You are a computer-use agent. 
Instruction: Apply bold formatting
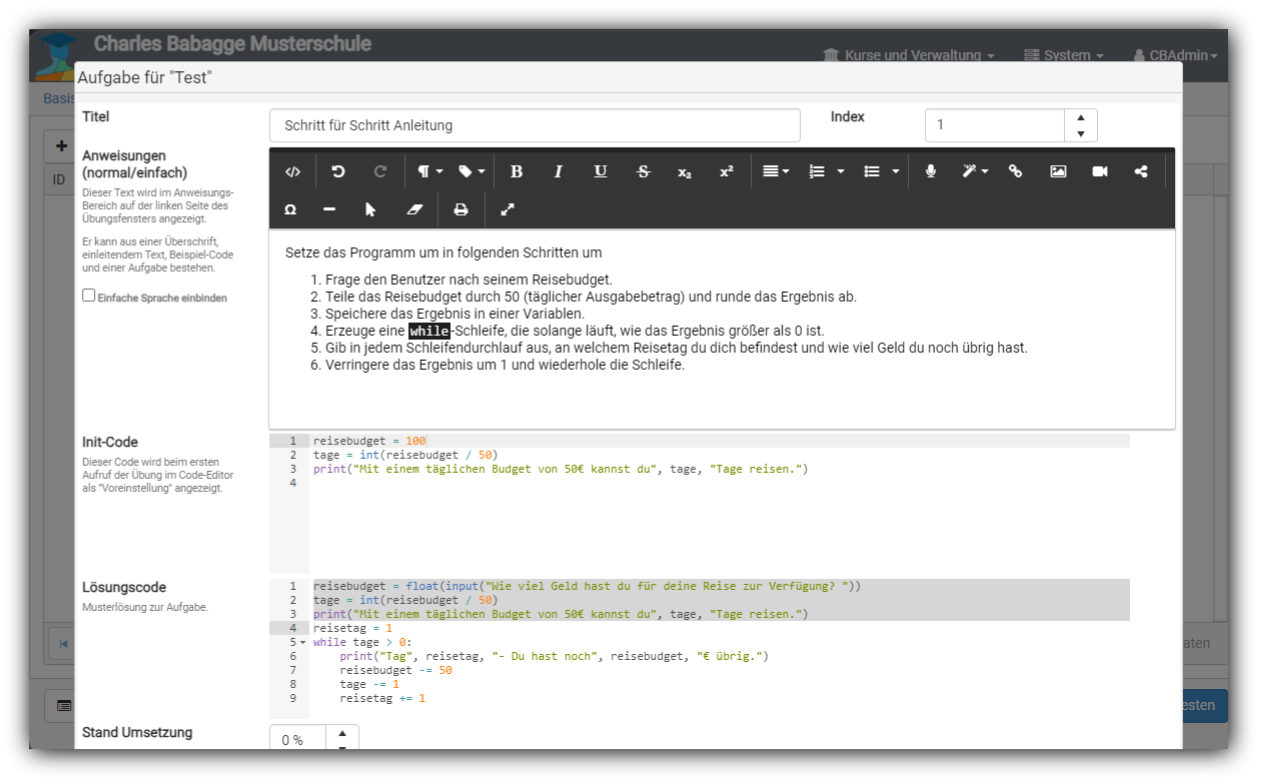coord(516,172)
